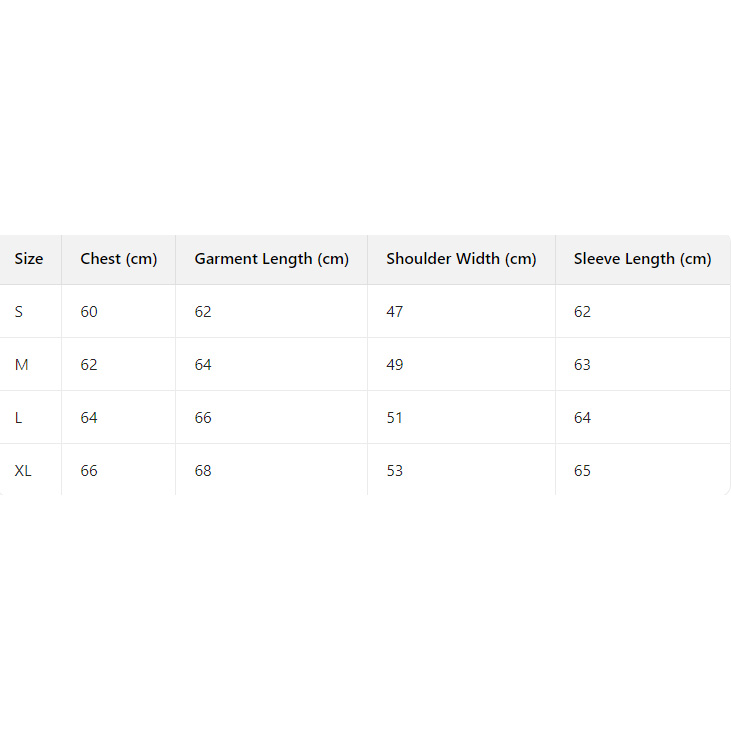This screenshot has width=731, height=731.
Task: Click the L size row label
Action: tap(18, 418)
